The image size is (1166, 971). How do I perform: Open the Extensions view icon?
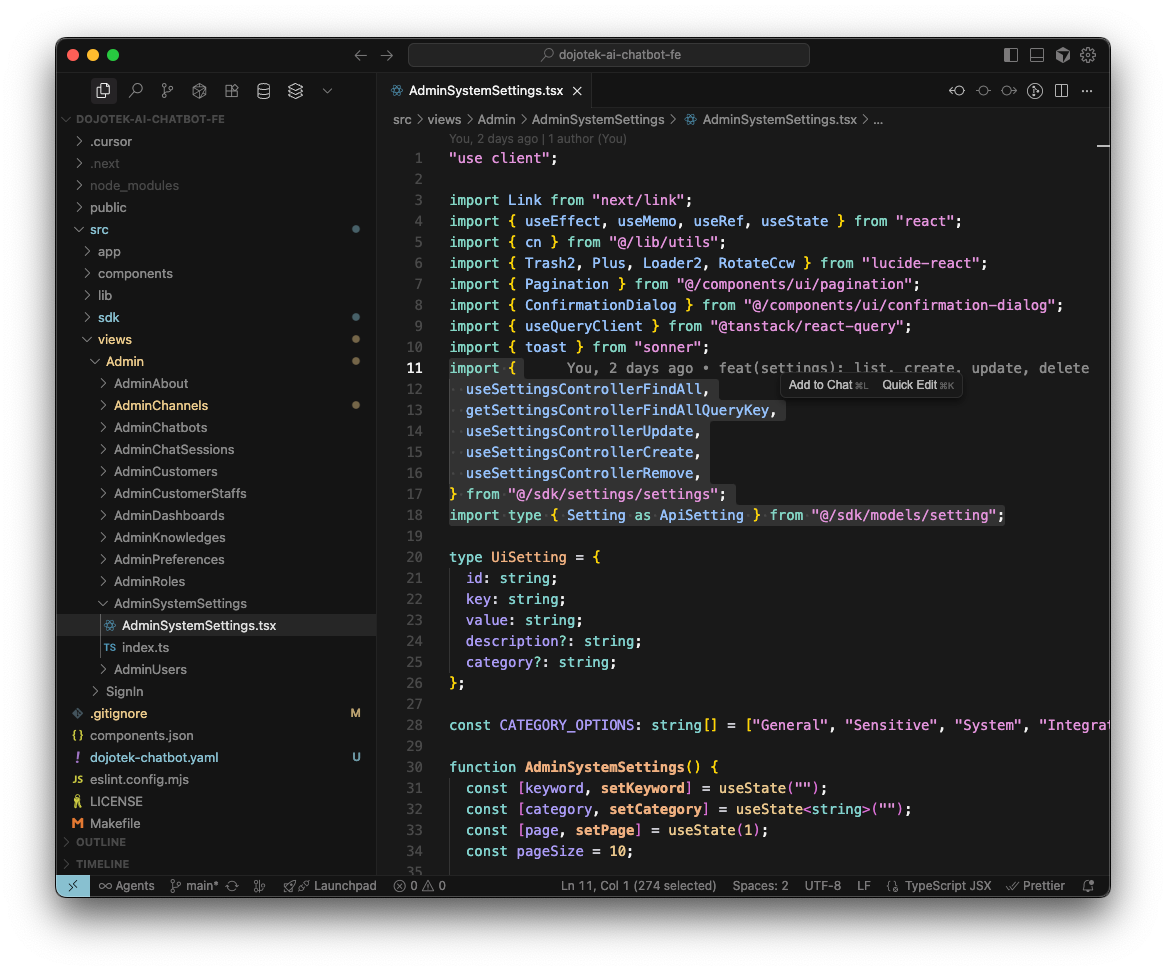point(231,91)
